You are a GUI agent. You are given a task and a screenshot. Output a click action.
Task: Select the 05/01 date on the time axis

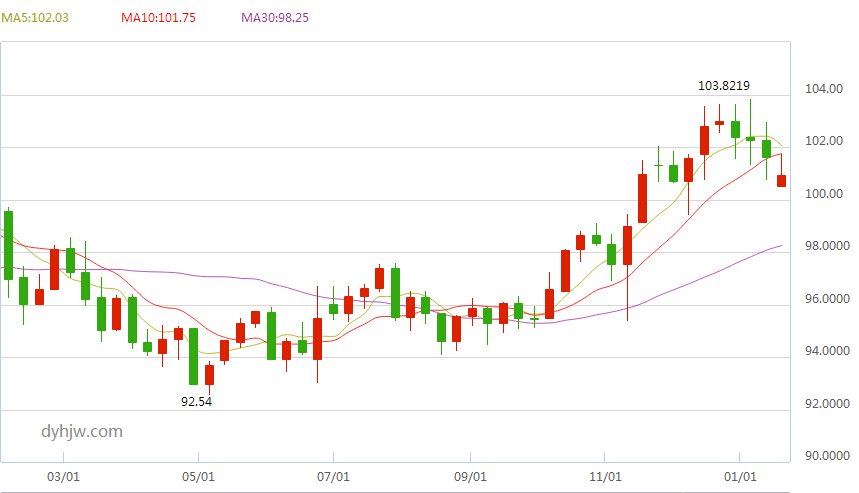click(x=198, y=477)
